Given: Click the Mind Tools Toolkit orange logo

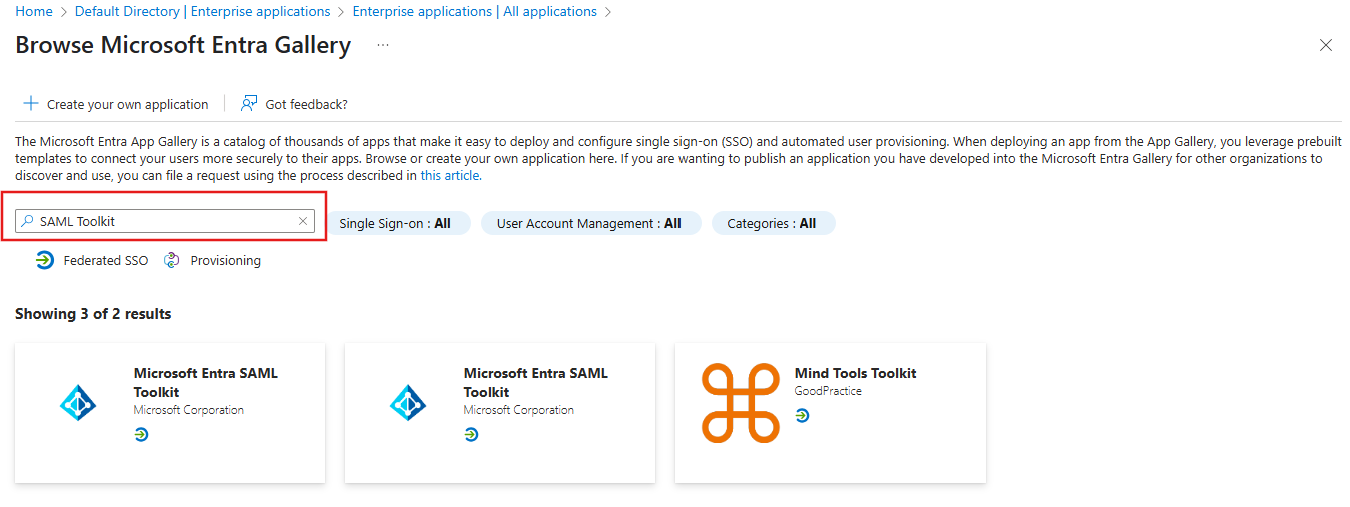Looking at the screenshot, I should (x=741, y=403).
